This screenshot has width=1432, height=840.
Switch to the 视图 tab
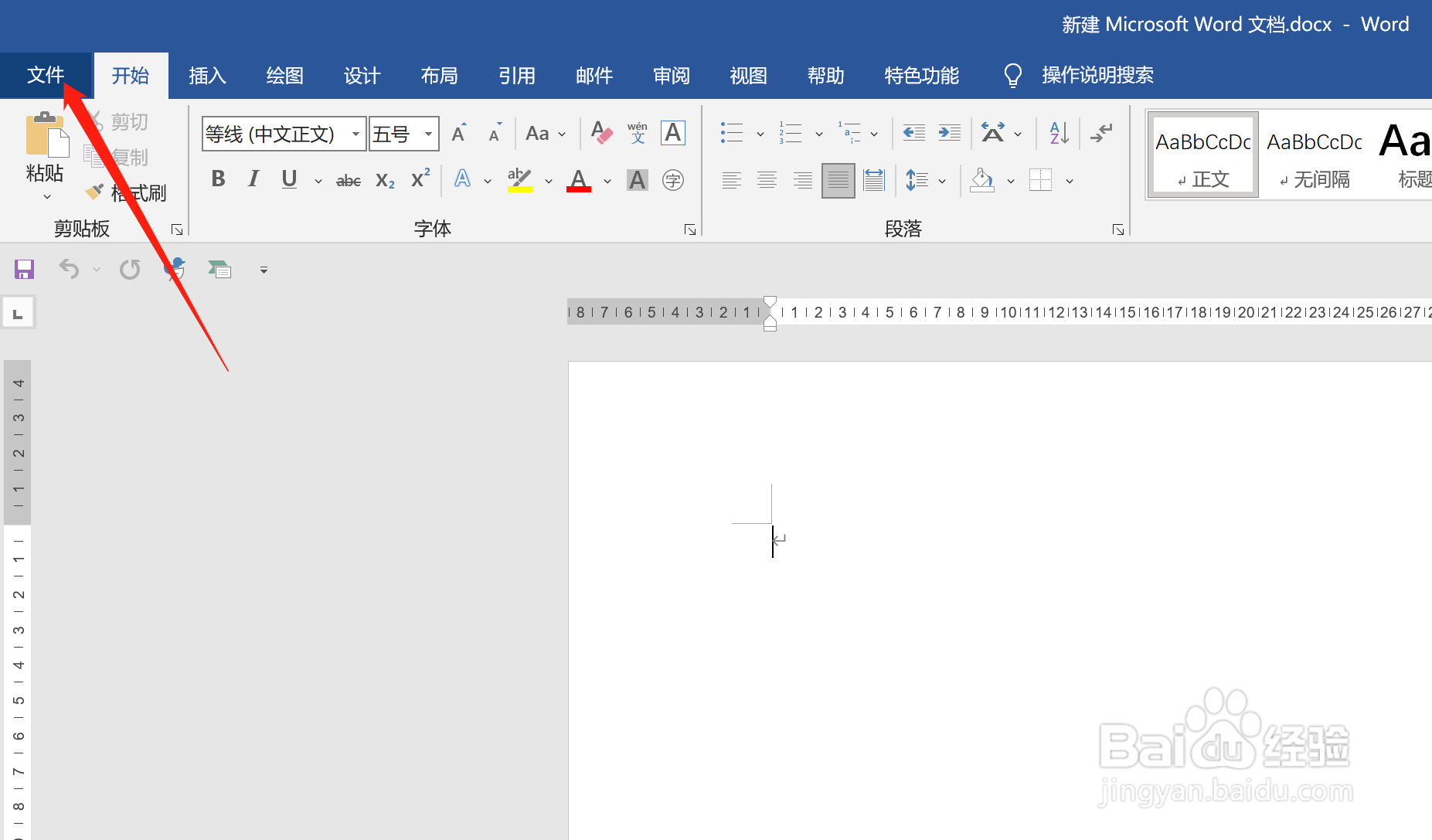pyautogui.click(x=748, y=76)
